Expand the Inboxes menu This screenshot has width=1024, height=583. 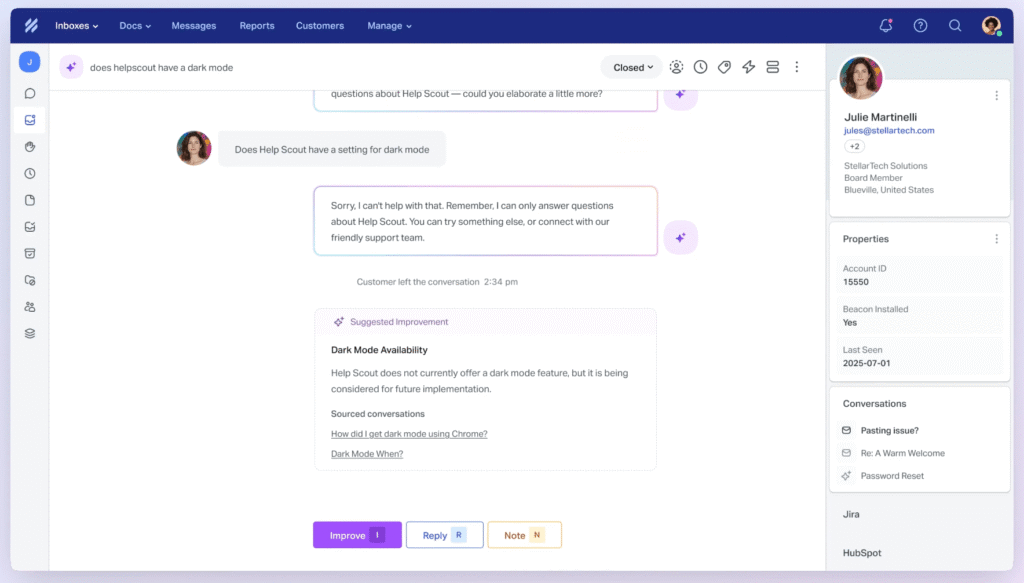(x=78, y=26)
